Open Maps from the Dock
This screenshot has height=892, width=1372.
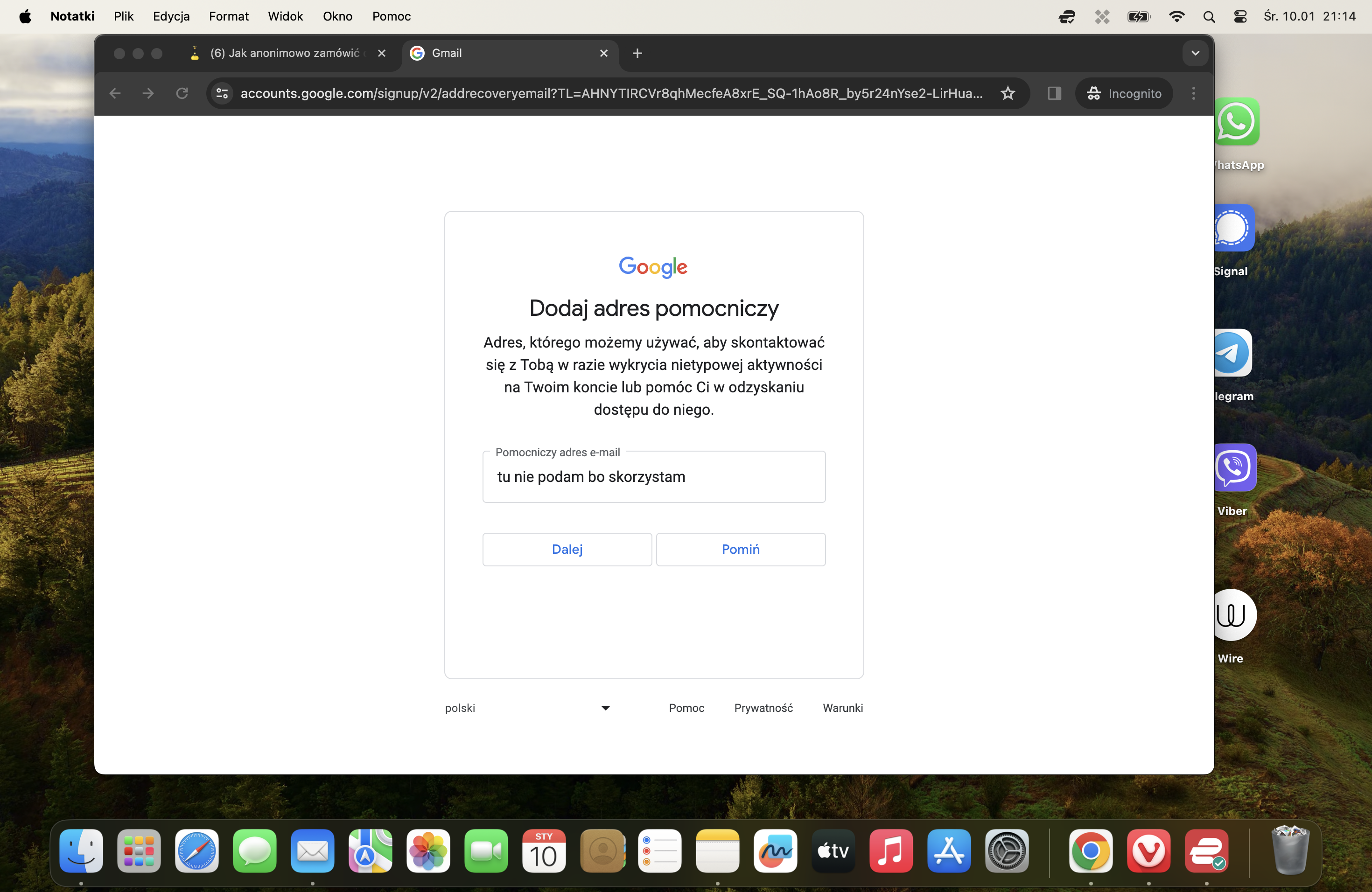[370, 850]
